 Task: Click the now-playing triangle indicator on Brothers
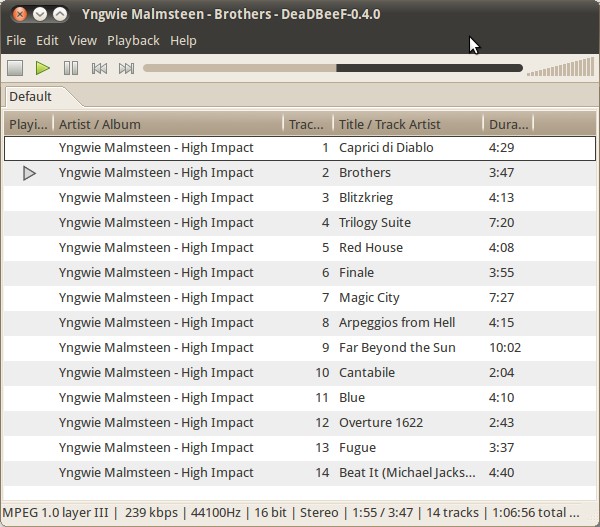pos(29,173)
